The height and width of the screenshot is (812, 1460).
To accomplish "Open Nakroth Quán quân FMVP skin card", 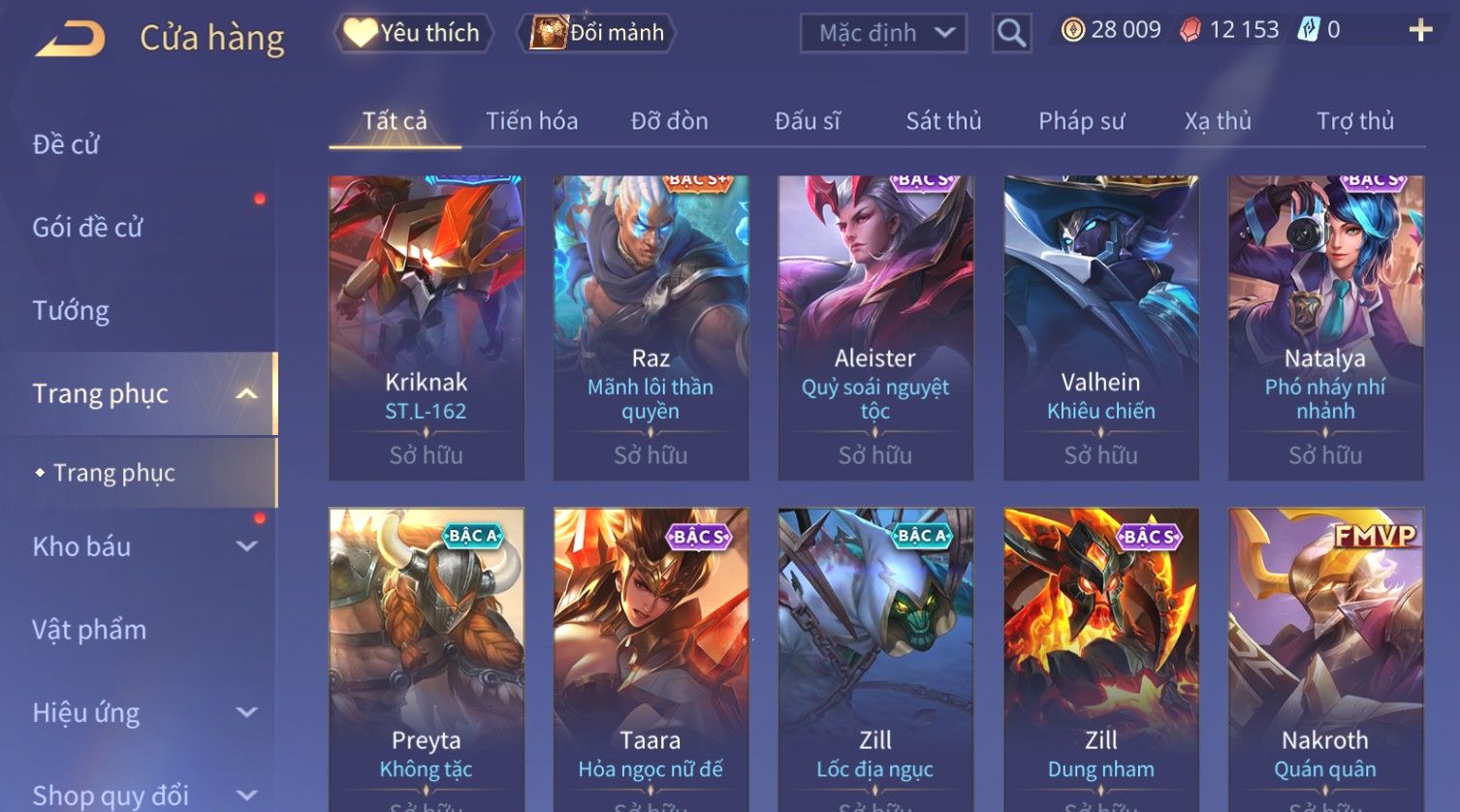I will [1325, 659].
